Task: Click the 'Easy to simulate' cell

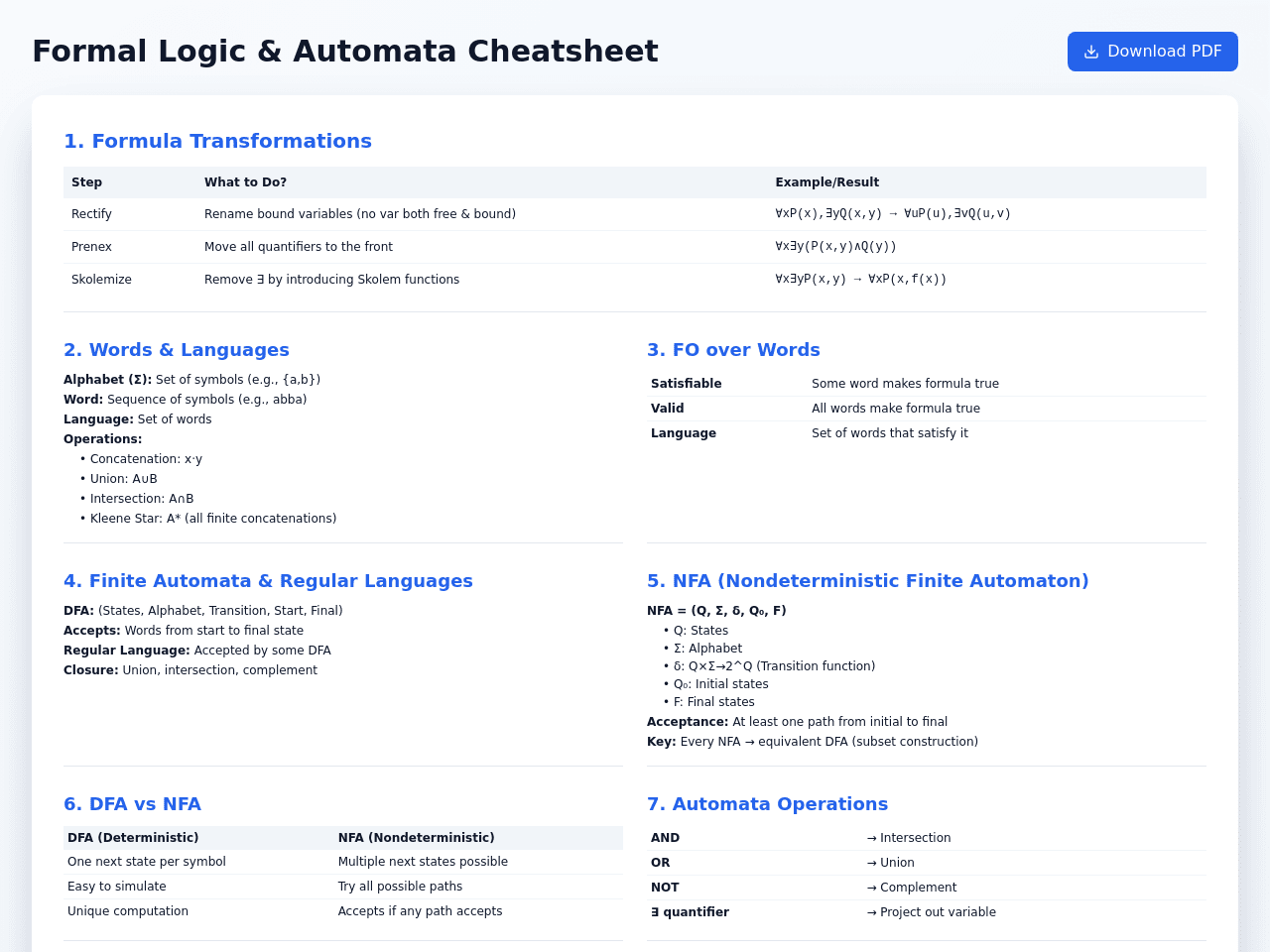Action: pos(117,887)
